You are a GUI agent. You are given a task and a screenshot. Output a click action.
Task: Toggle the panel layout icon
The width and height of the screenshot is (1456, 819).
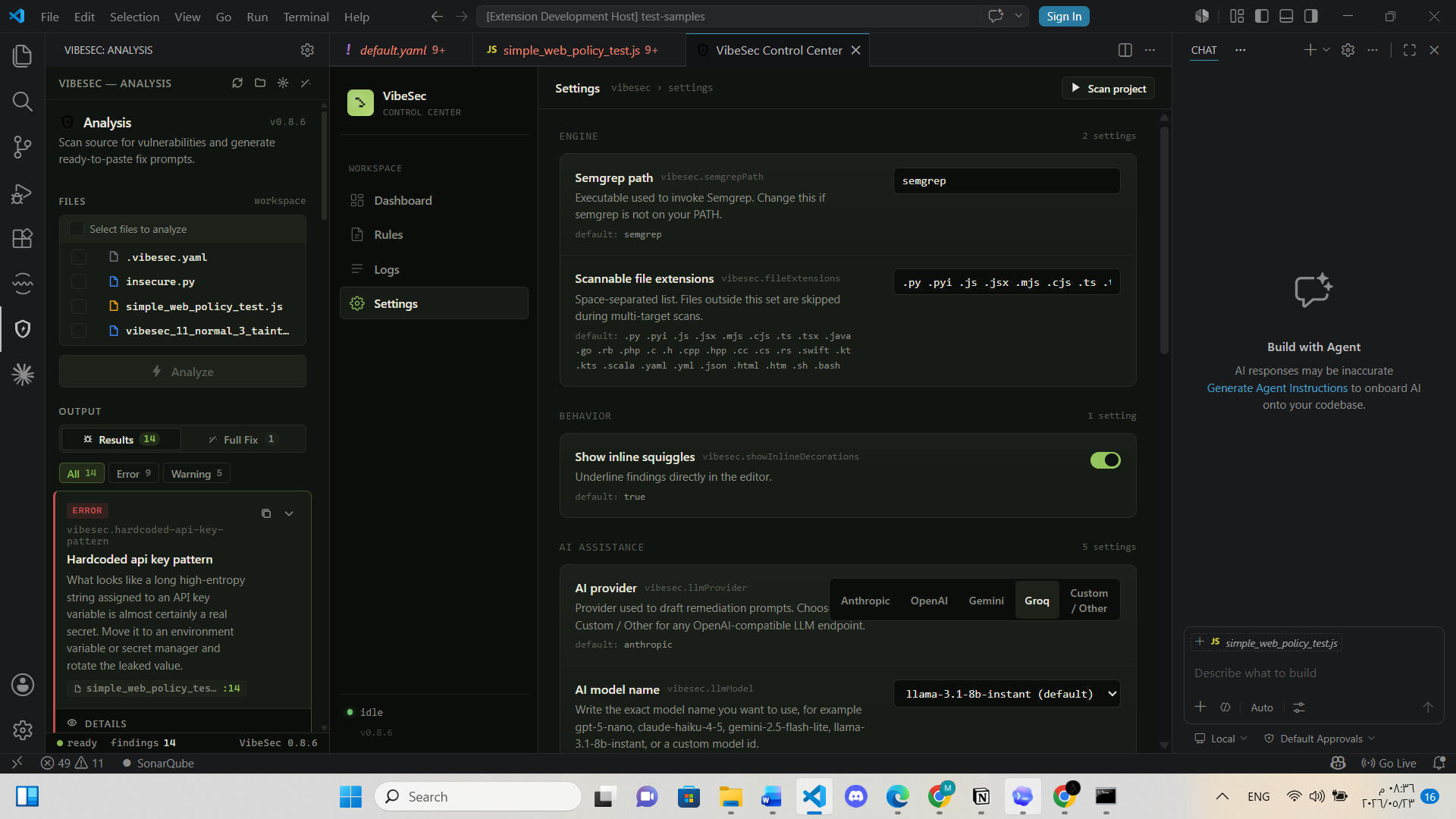pyautogui.click(x=1286, y=16)
